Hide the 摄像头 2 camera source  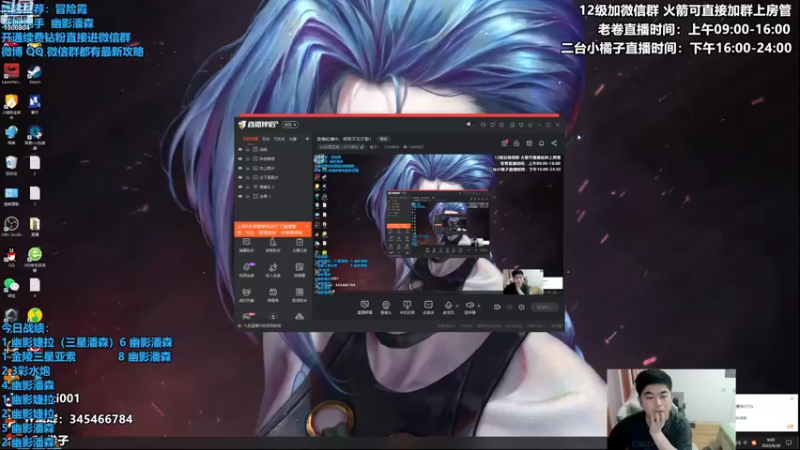click(x=240, y=187)
